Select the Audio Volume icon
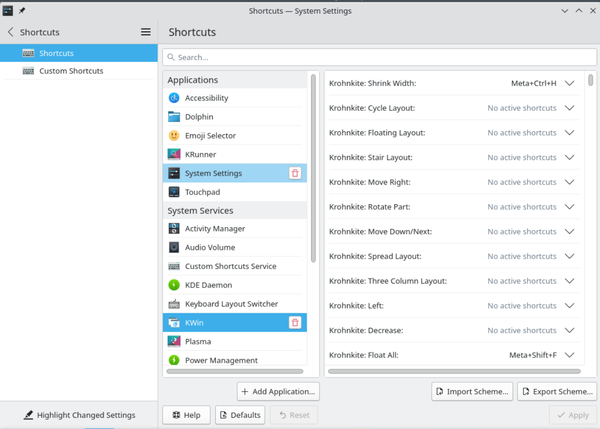The height and width of the screenshot is (429, 600). (174, 247)
